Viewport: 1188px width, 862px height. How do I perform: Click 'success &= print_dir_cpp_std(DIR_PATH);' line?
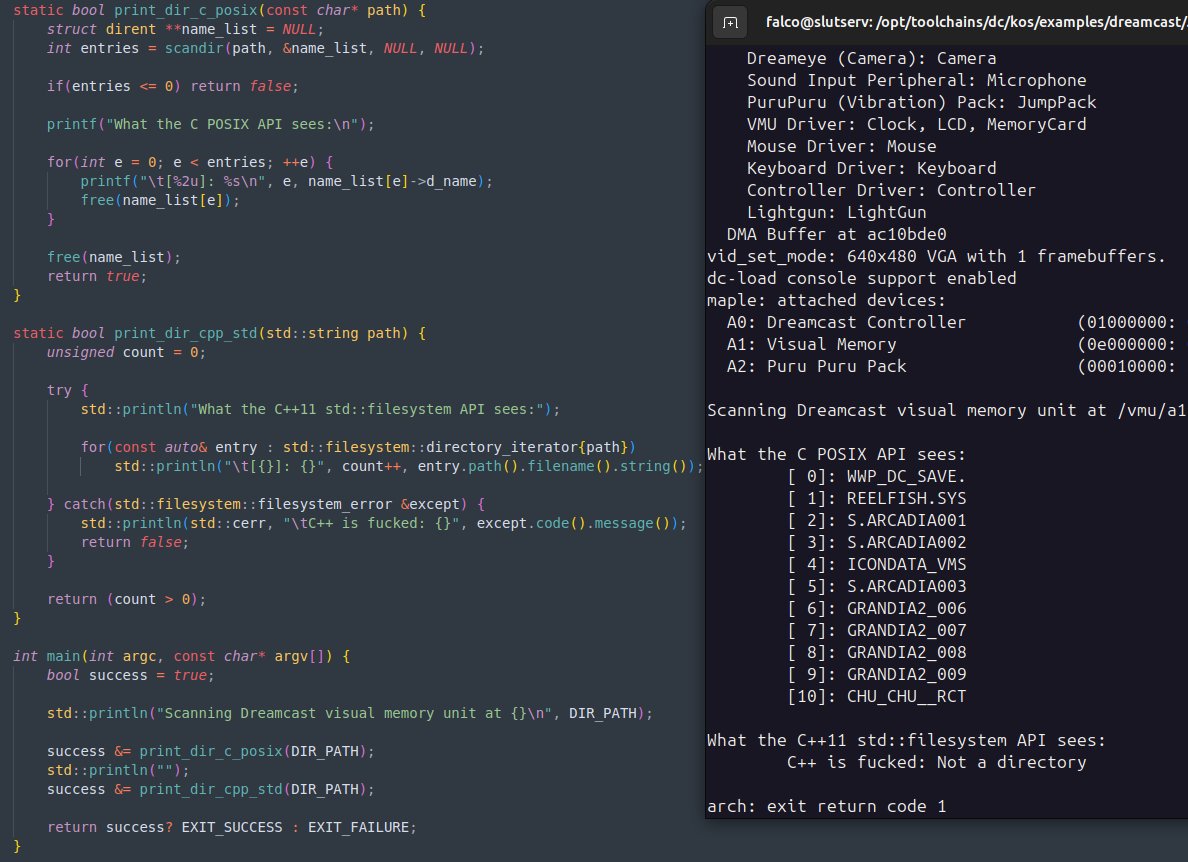click(x=211, y=789)
